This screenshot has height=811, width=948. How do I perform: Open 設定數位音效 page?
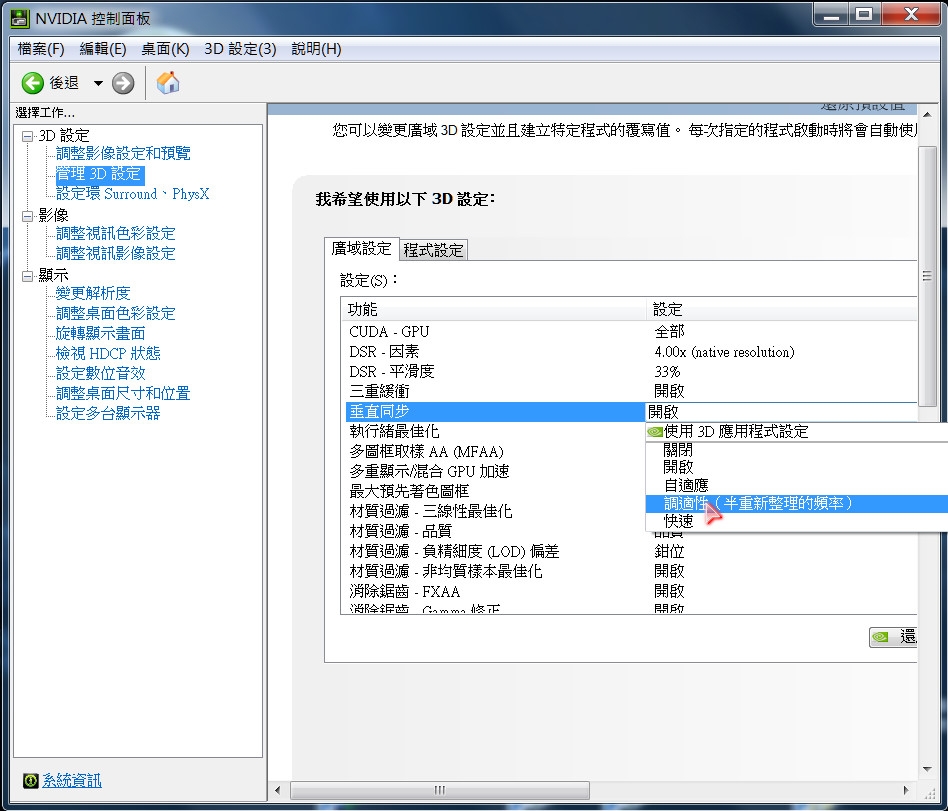click(x=100, y=373)
